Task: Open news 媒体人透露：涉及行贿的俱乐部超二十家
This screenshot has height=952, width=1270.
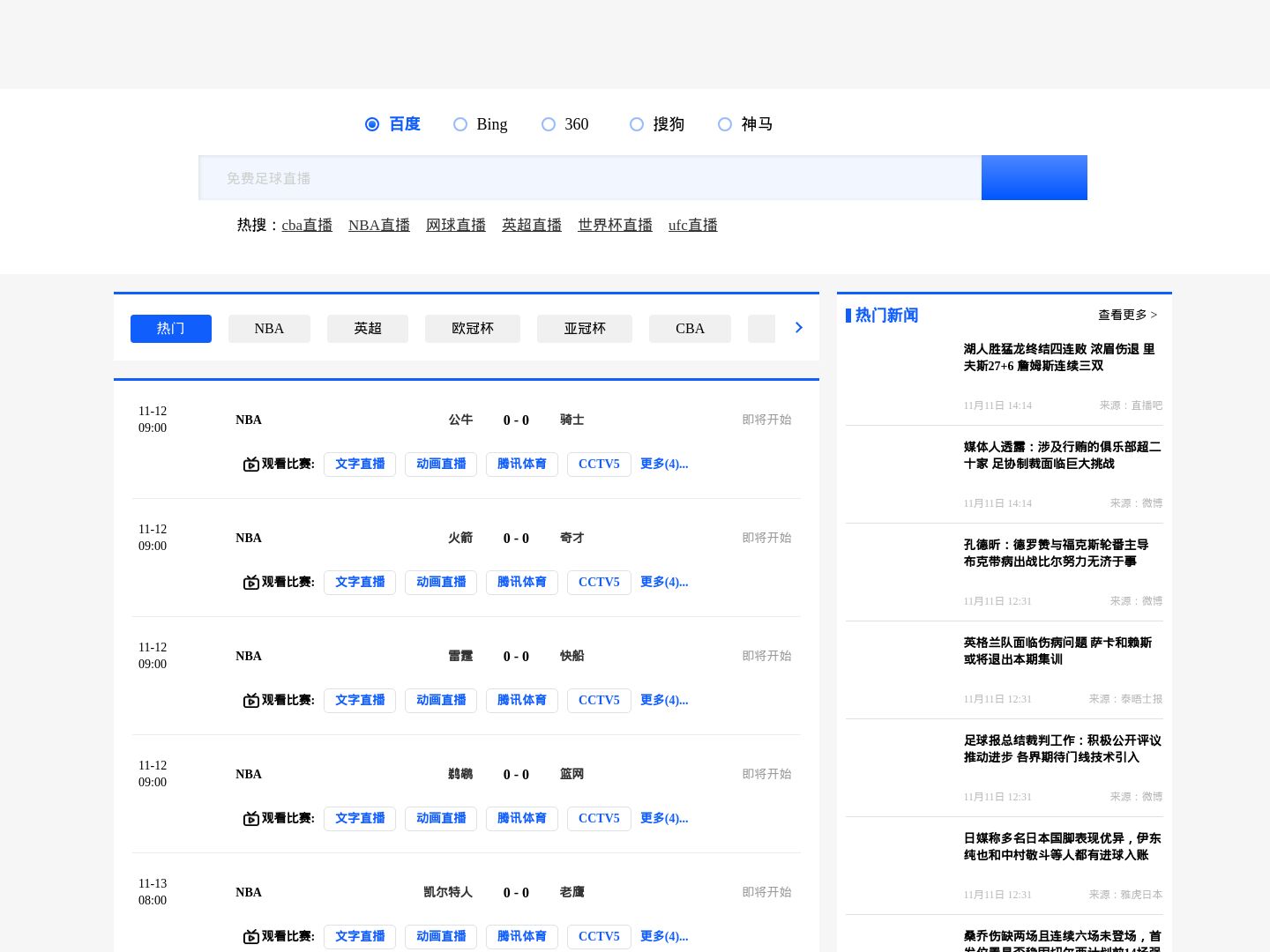Action: pyautogui.click(x=1062, y=455)
